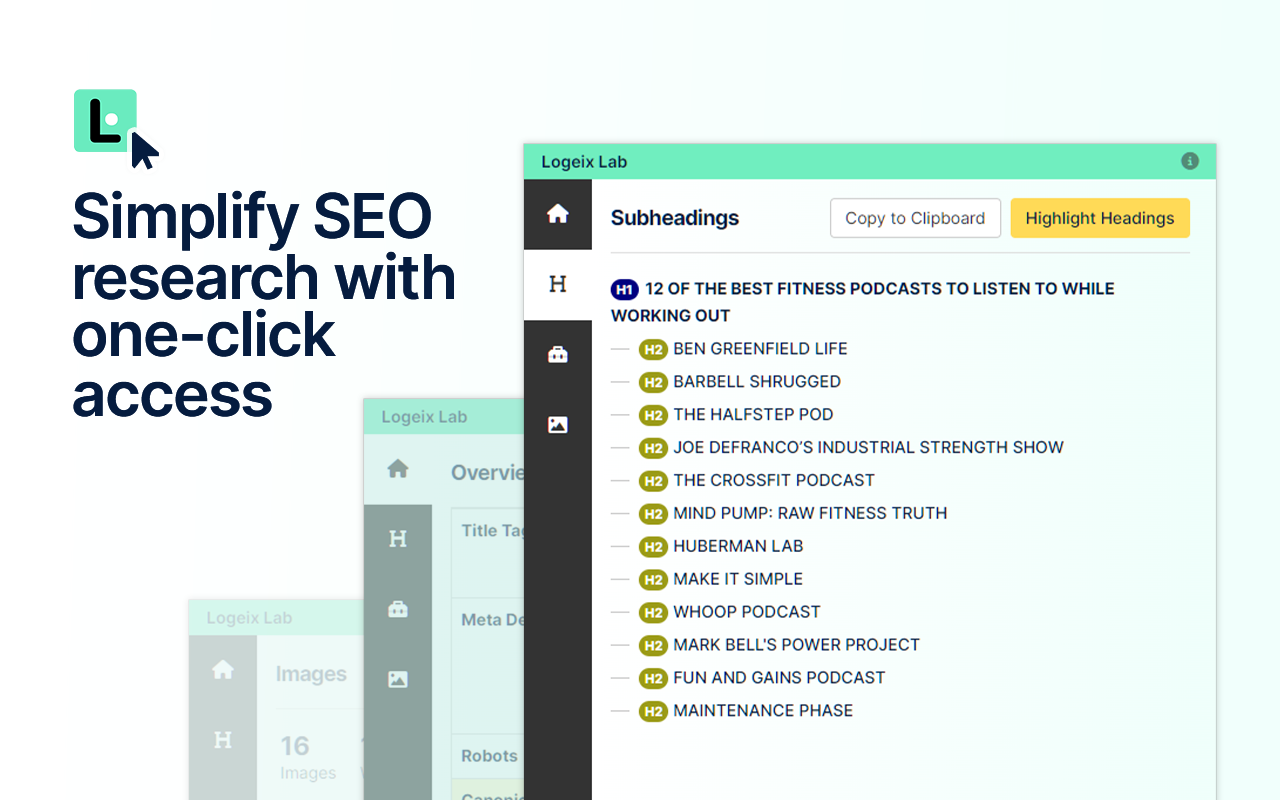Select HUBERMAN LAB heading
Screen dimensions: 1280x800
click(738, 546)
